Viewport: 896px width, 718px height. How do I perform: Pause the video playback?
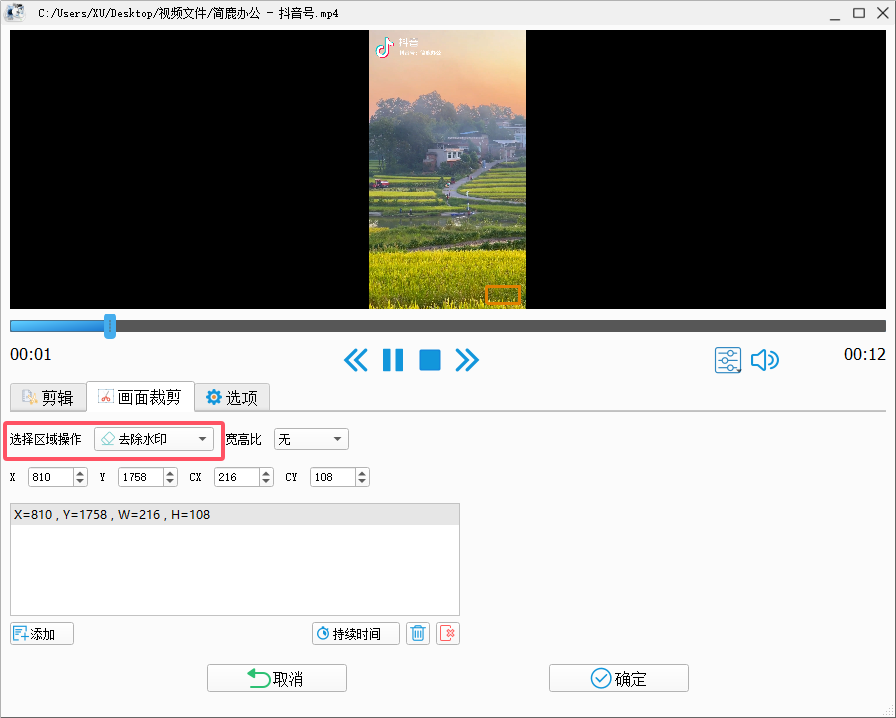coord(393,360)
